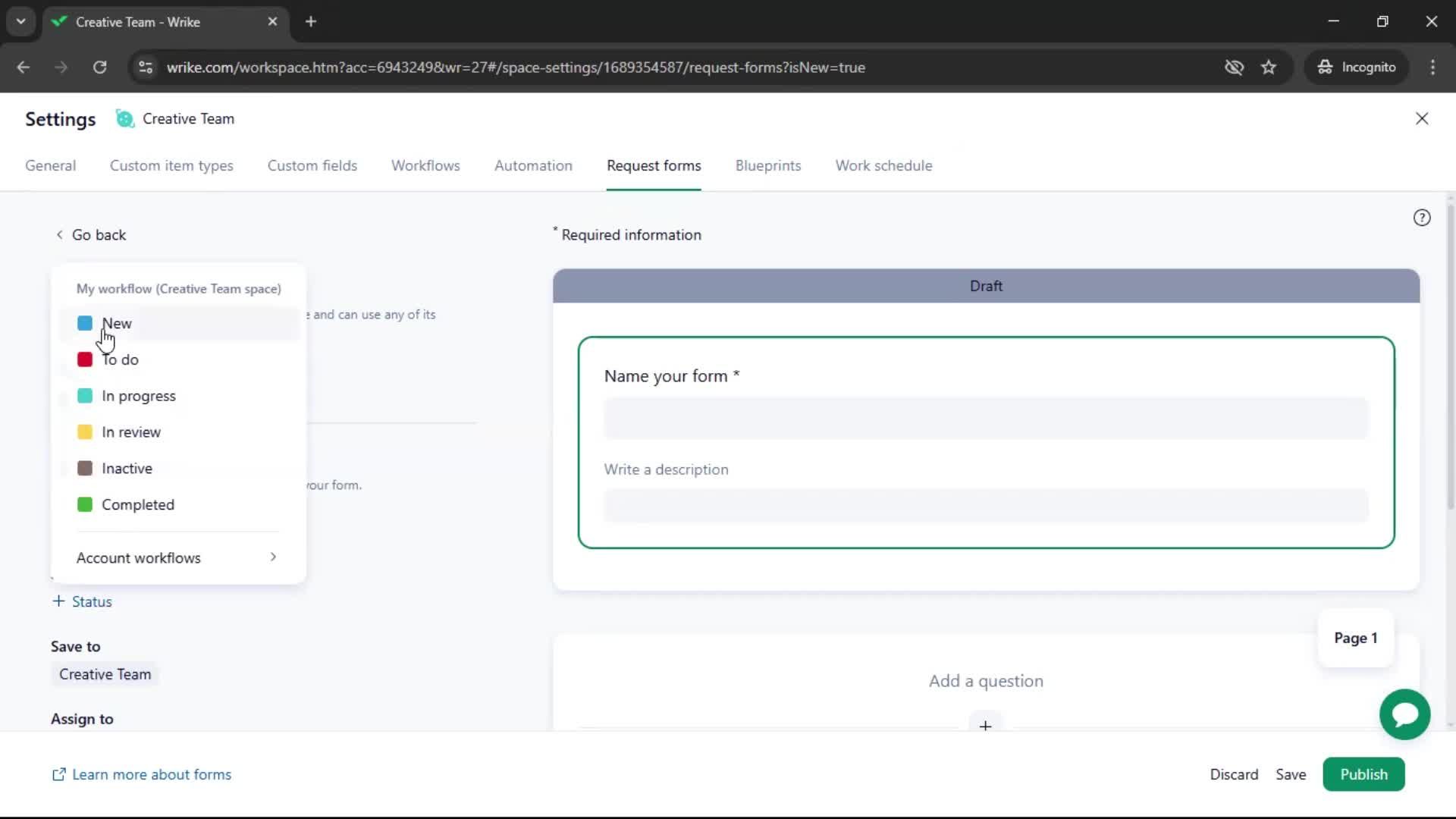1456x819 pixels.
Task: Switch to Blueprints tab
Action: coord(768,166)
